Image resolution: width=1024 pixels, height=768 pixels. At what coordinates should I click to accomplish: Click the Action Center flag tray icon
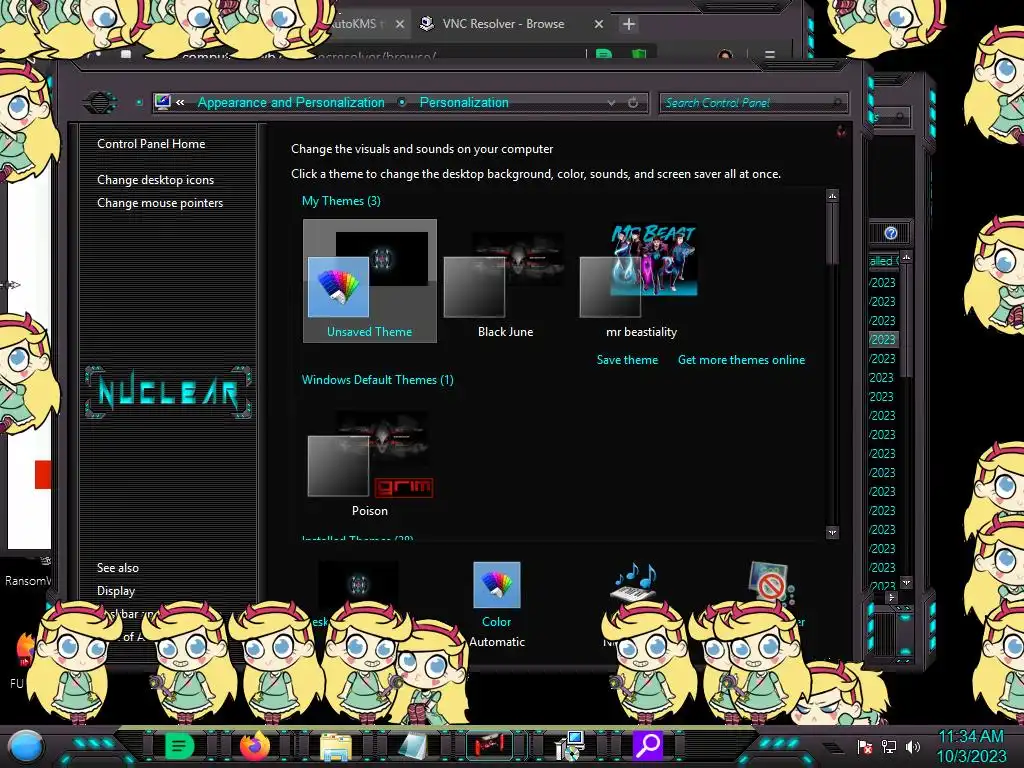pyautogui.click(x=865, y=746)
